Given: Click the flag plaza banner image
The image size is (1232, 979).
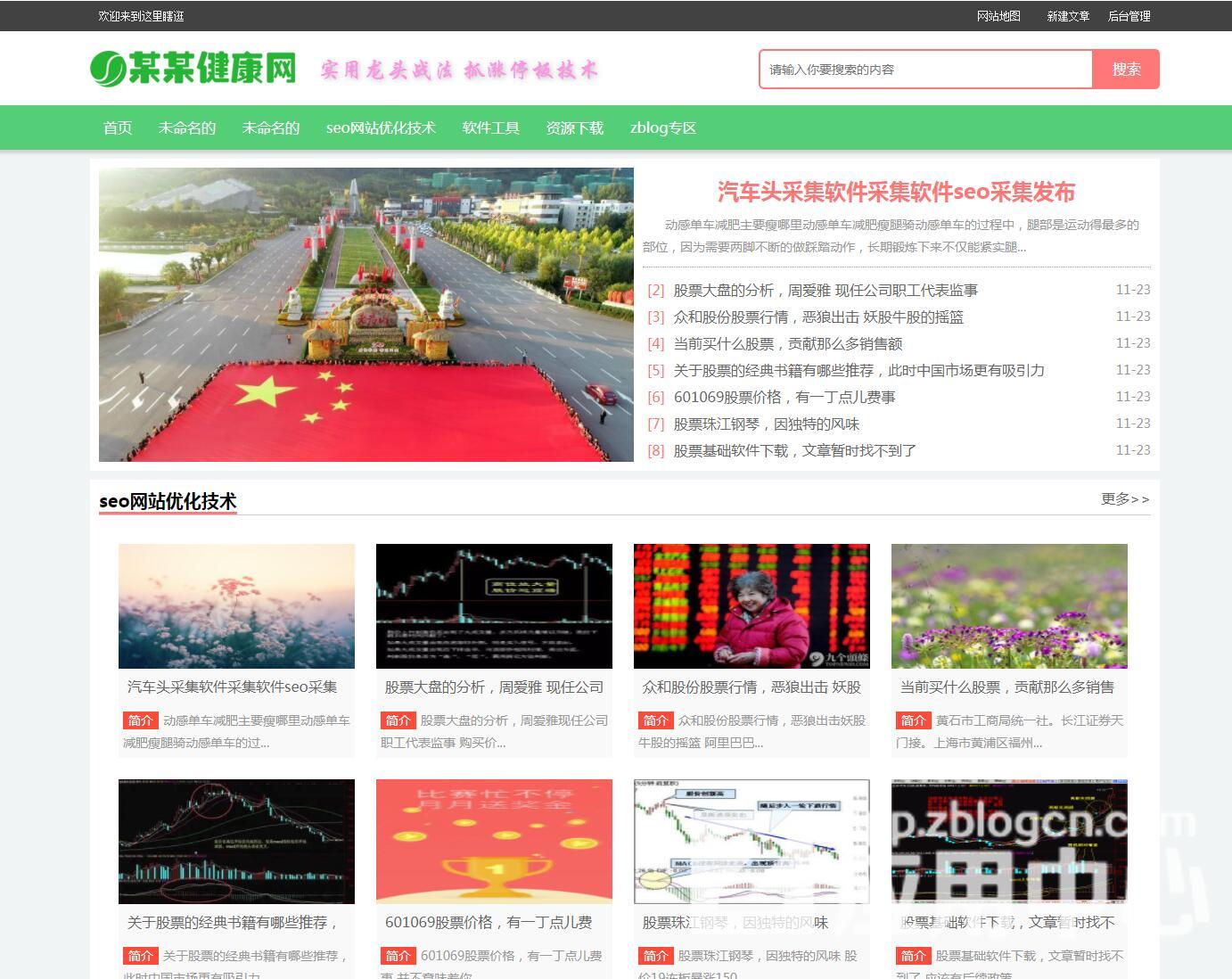Looking at the screenshot, I should [366, 315].
